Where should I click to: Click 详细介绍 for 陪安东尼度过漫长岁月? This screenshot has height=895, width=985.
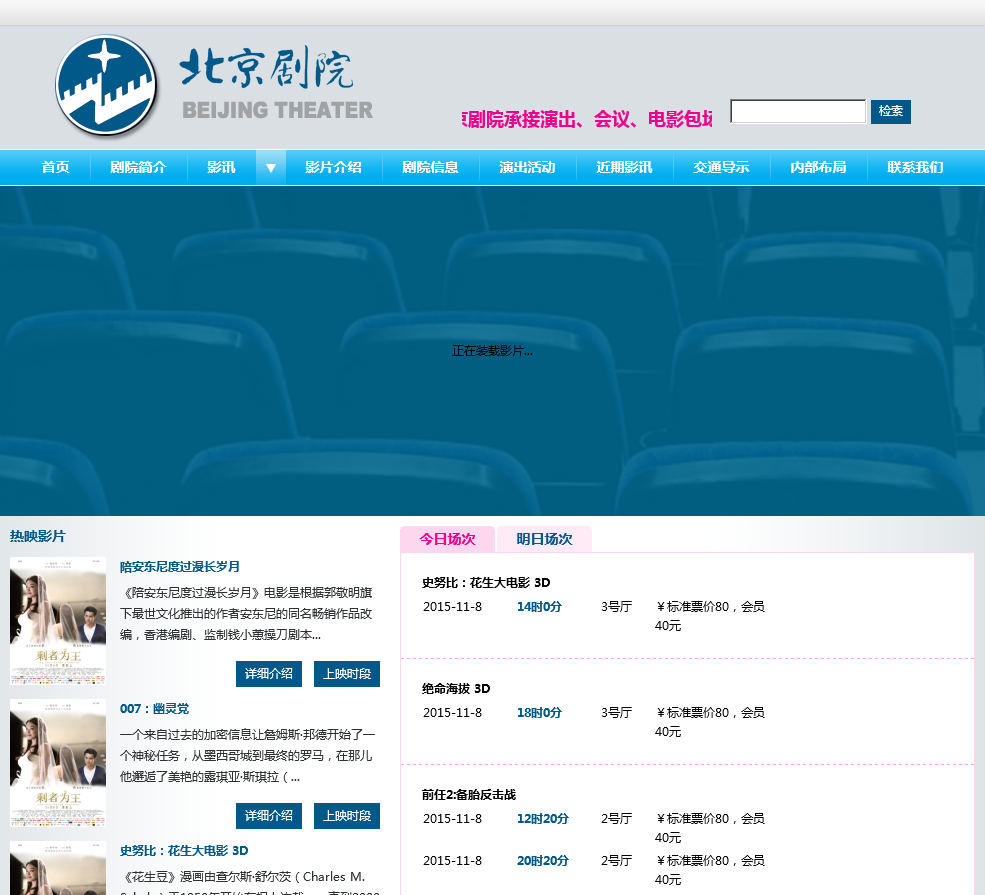pyautogui.click(x=269, y=674)
